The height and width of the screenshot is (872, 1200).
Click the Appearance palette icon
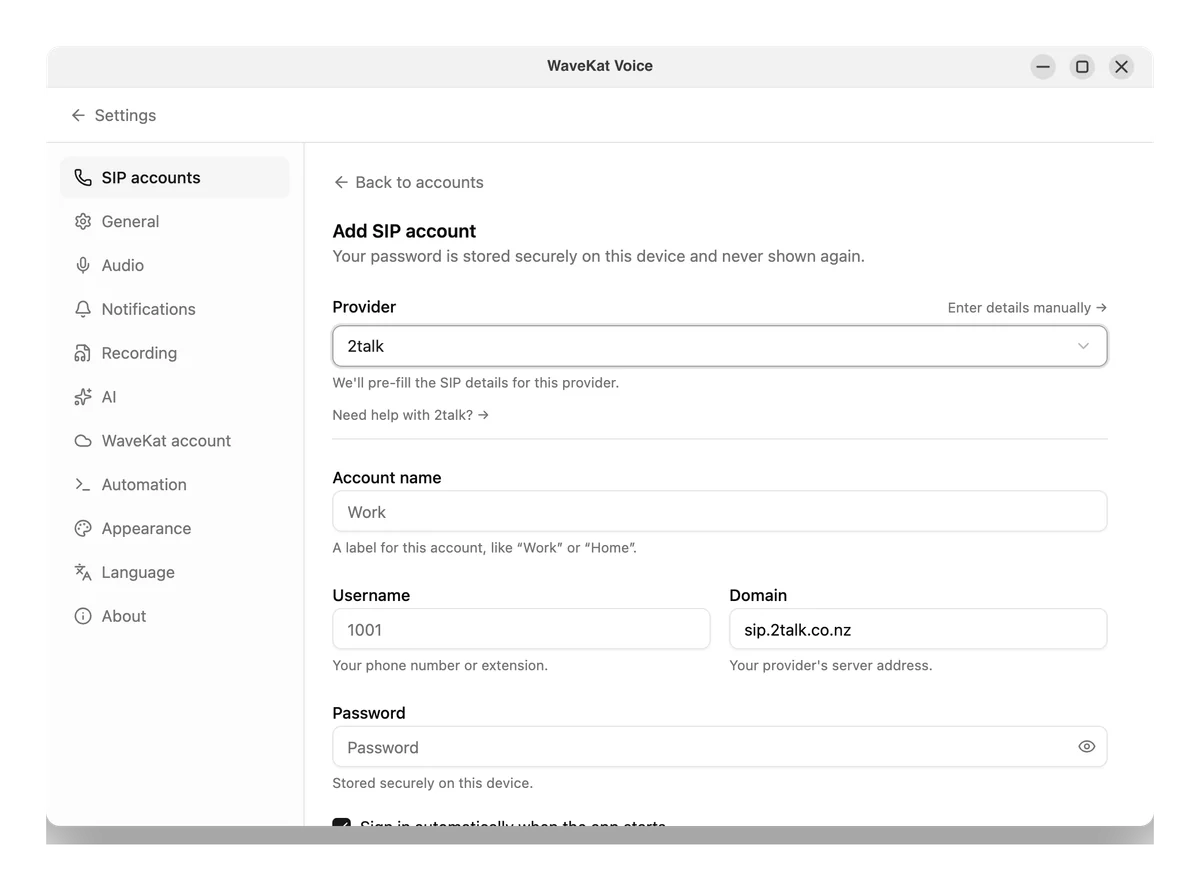click(x=83, y=529)
